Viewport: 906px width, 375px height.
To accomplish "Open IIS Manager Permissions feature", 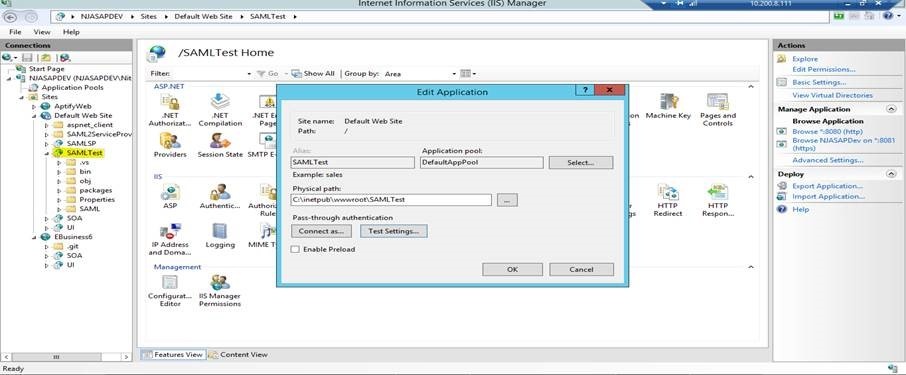I will coord(220,291).
